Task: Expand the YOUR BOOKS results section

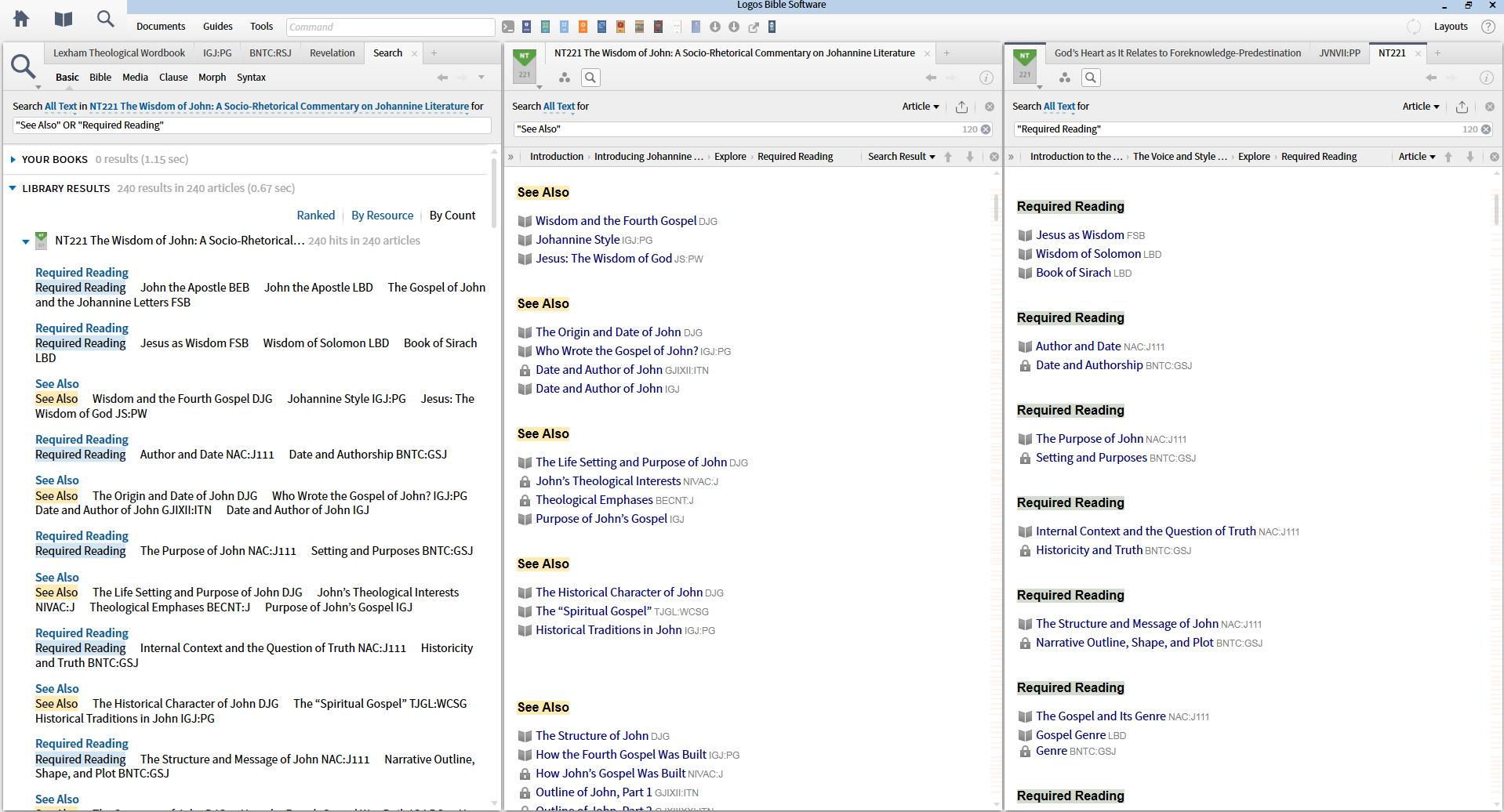Action: tap(13, 160)
